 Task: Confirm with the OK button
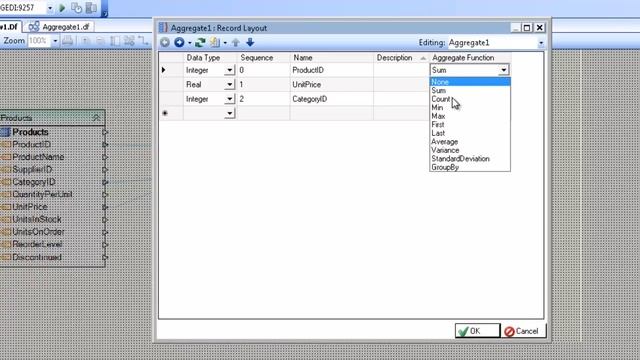tap(477, 331)
